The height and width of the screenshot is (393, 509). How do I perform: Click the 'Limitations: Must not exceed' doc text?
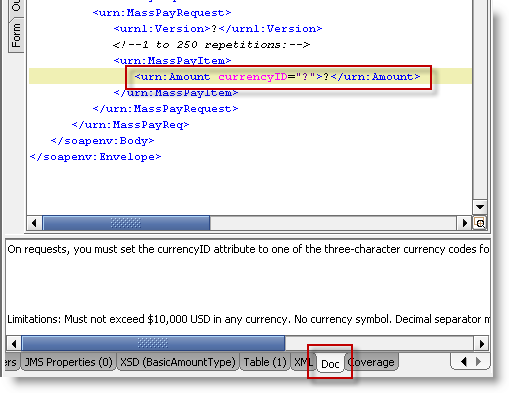(x=248, y=319)
